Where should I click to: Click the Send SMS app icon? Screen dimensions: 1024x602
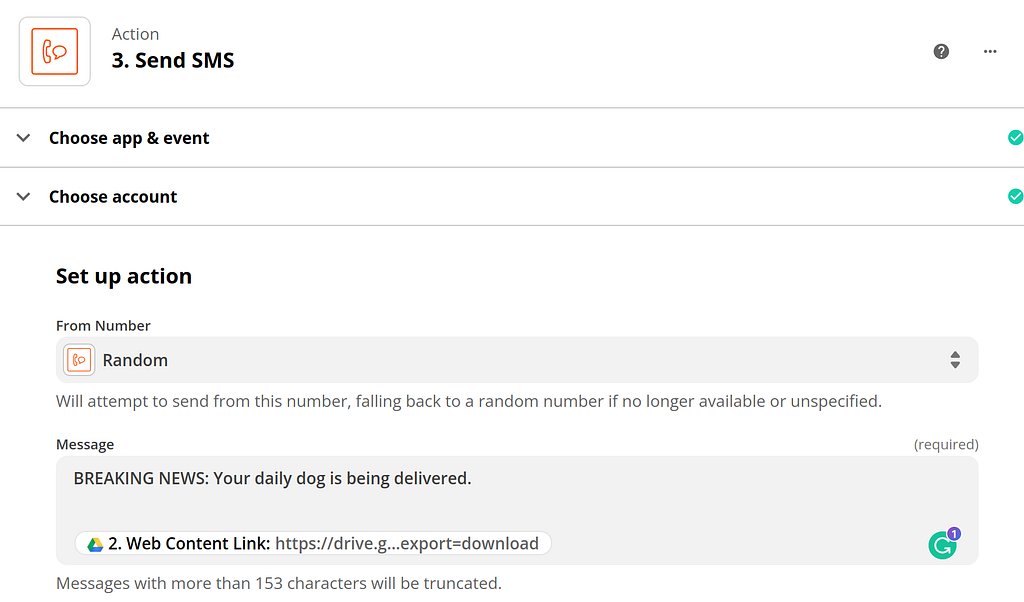click(x=55, y=51)
